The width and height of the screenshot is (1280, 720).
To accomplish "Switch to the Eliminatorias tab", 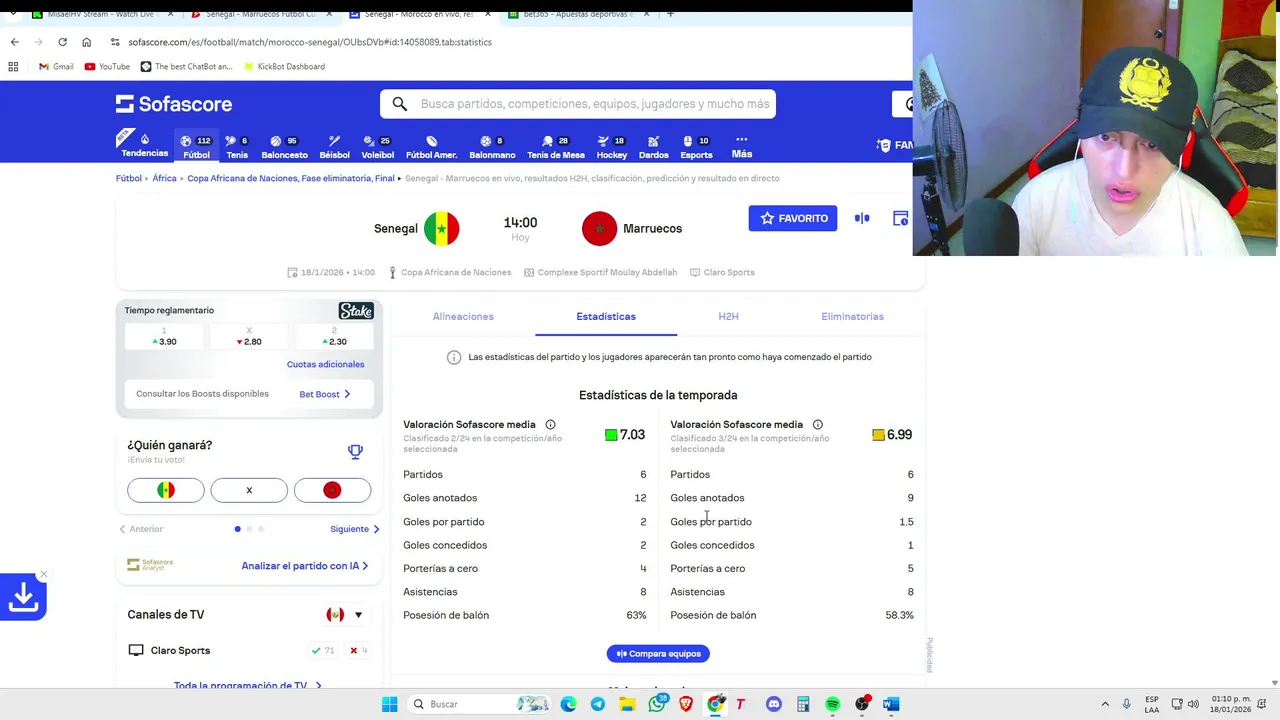I will pos(852,317).
